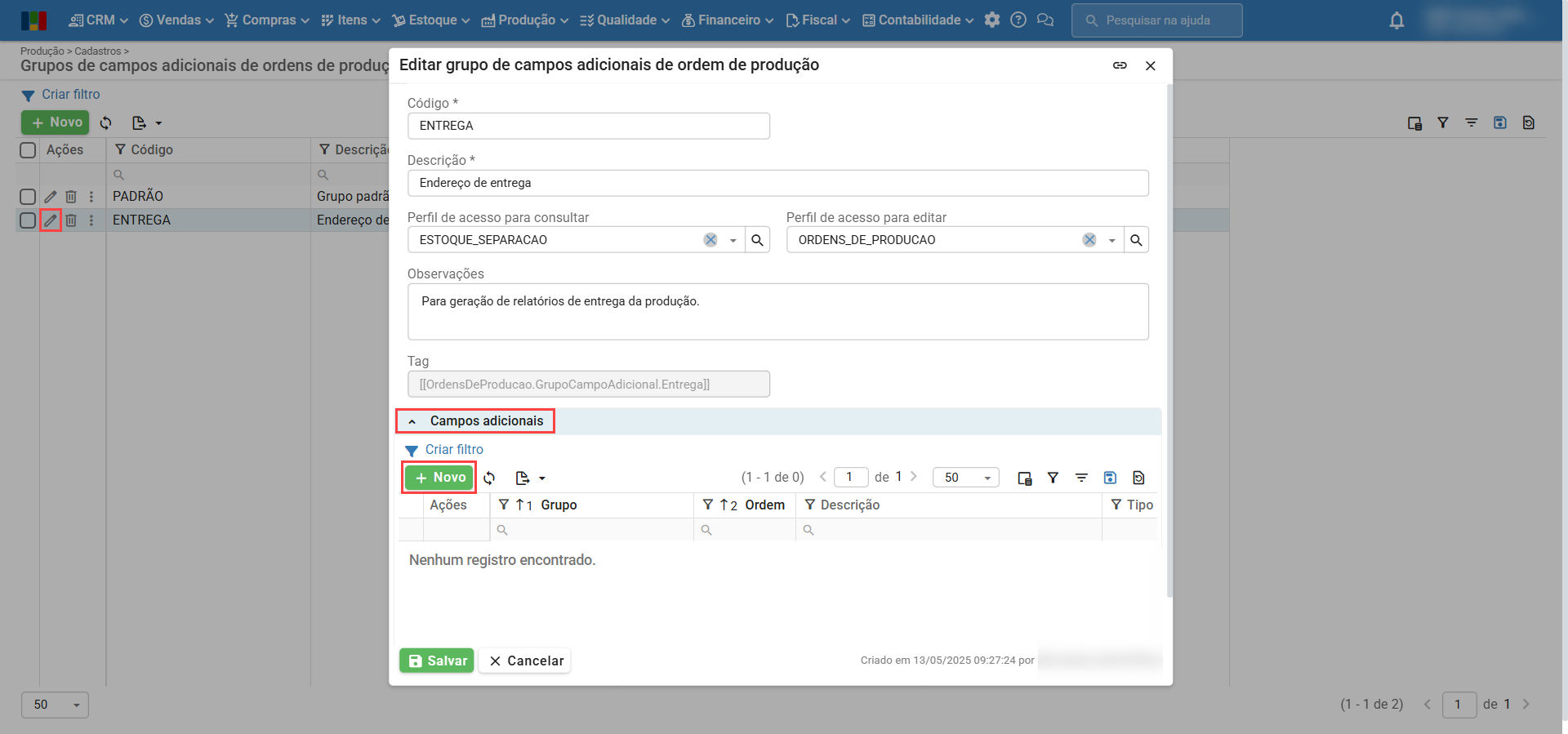Viewport: 1568px width, 734px height.
Task: Tick the PADRÃO row checkbox
Action: [28, 197]
